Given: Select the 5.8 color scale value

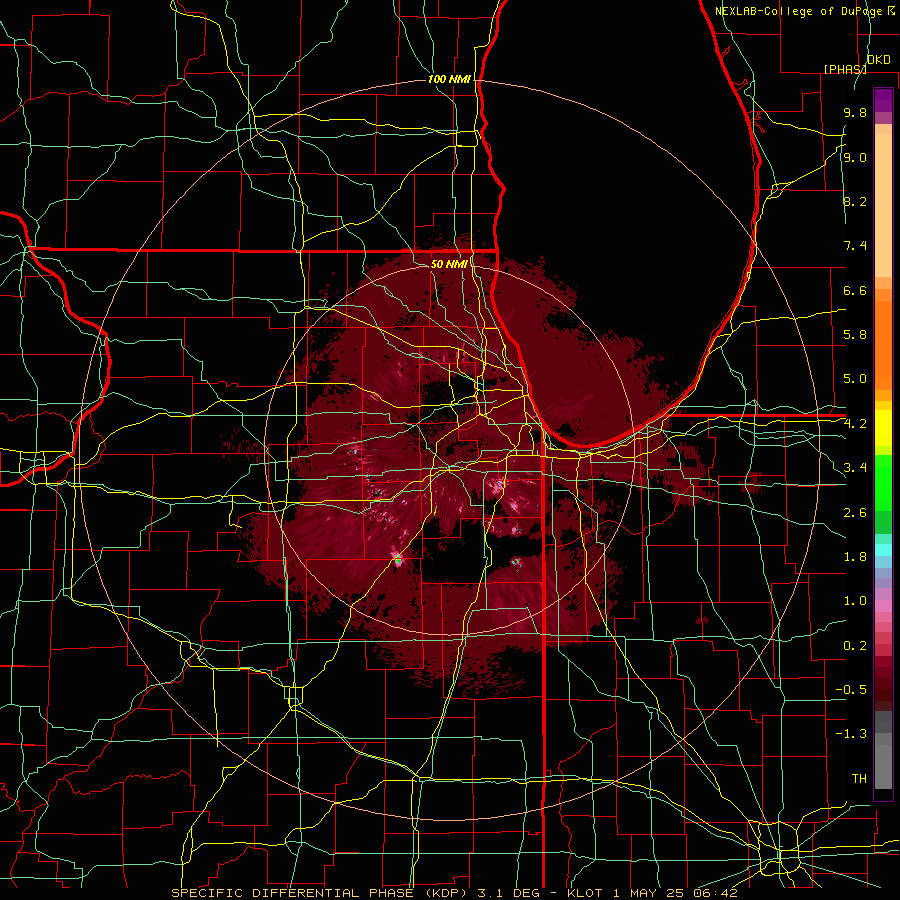Looking at the screenshot, I should [855, 335].
